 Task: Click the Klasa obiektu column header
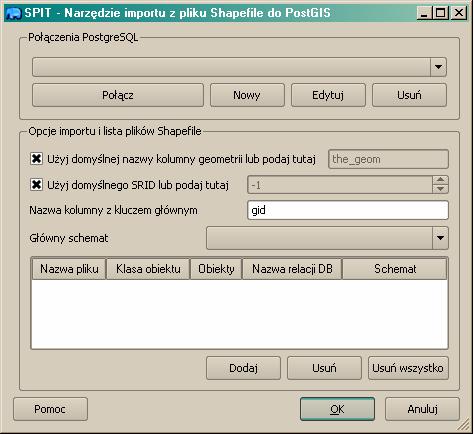148,269
